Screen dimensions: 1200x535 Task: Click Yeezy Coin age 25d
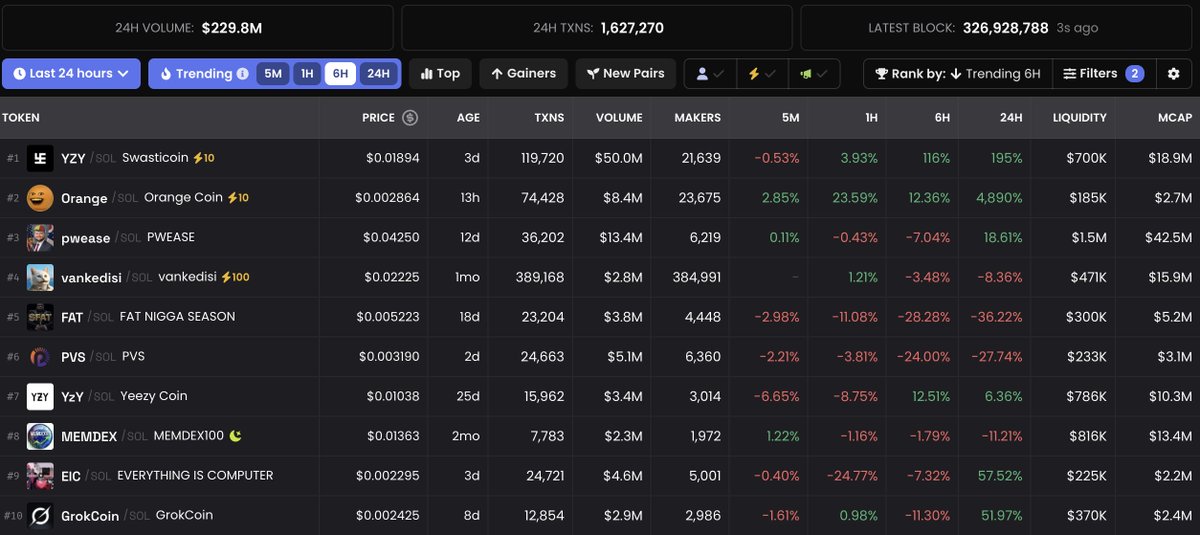coord(468,396)
